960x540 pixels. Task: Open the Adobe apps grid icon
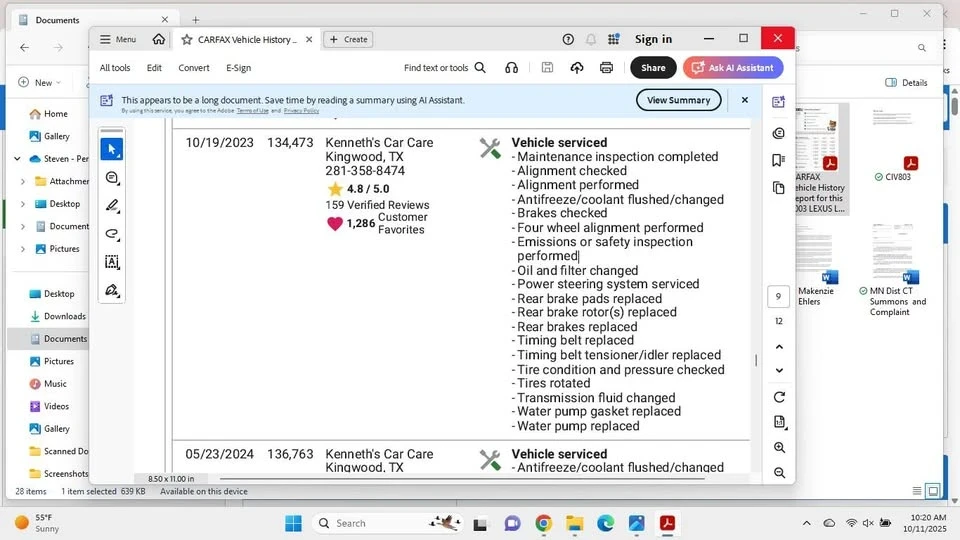click(613, 39)
